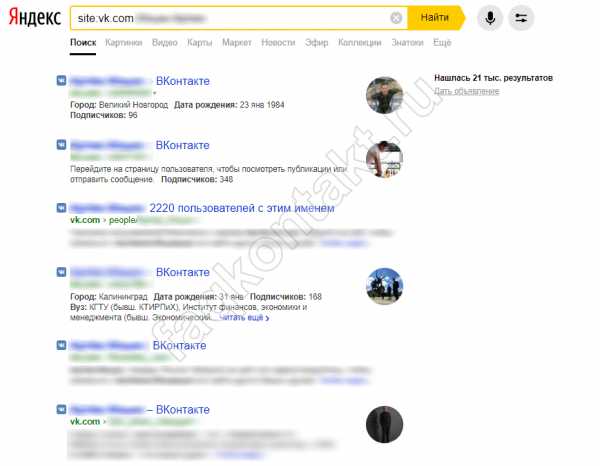
Task: Click the Дать объявление link
Action: click(466, 91)
